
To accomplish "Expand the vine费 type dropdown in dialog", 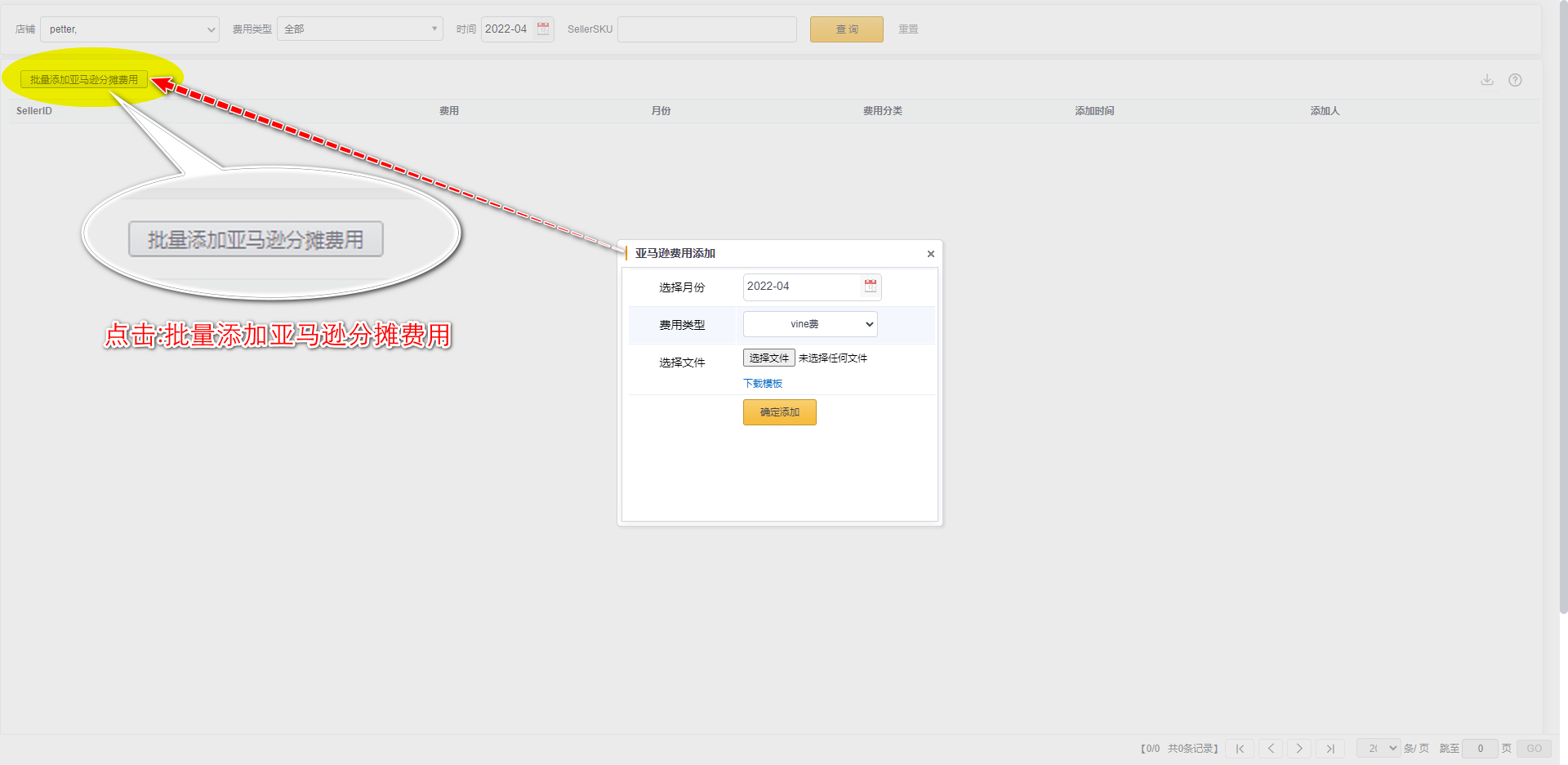I will [x=810, y=324].
